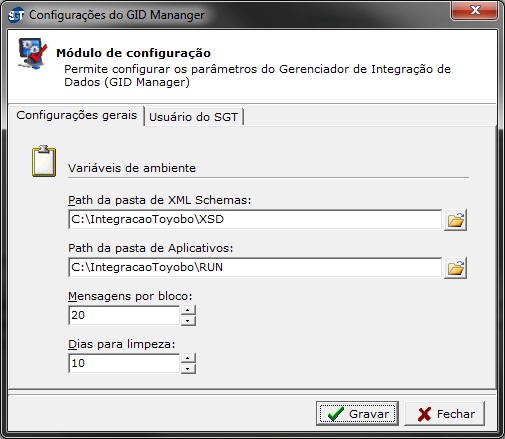Click Dias para limpeza number field

124,363
